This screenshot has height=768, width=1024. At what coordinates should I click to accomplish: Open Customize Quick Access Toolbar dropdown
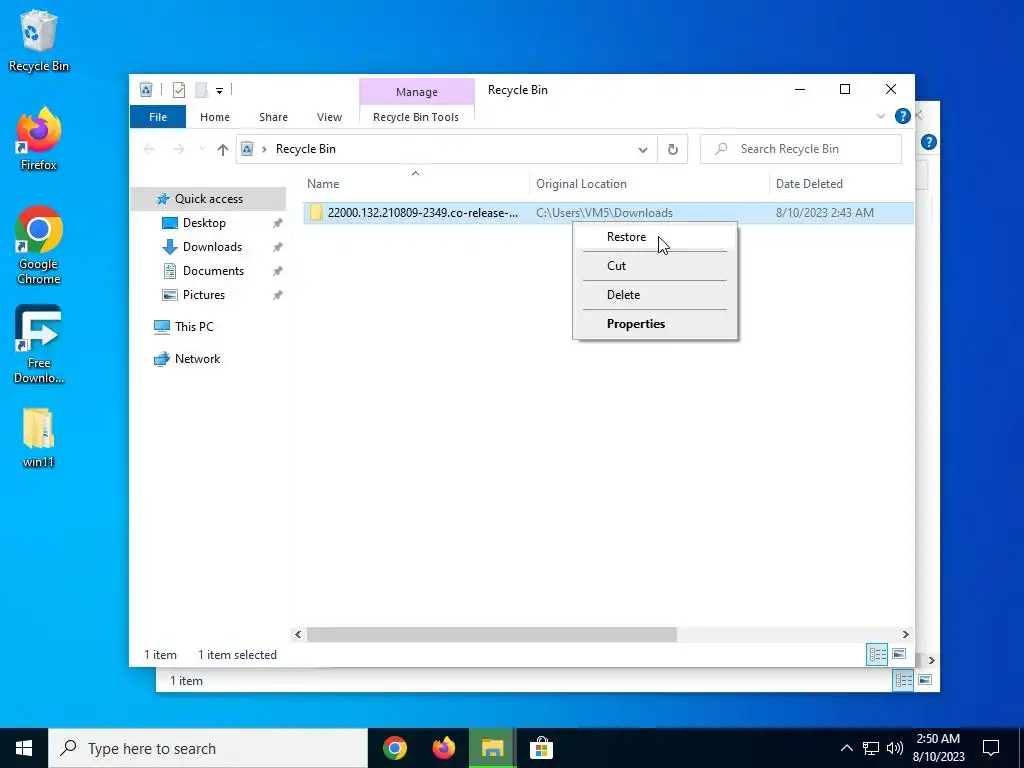coord(219,91)
